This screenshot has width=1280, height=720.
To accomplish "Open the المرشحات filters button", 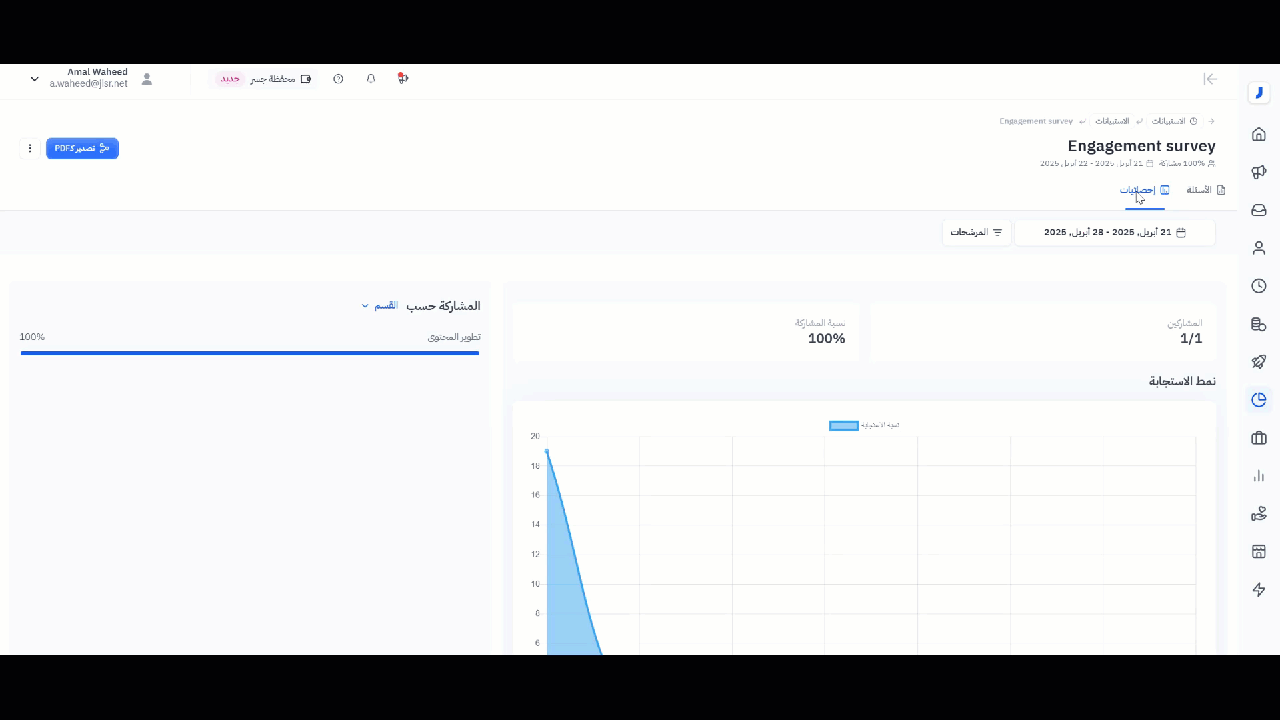I will (x=976, y=232).
